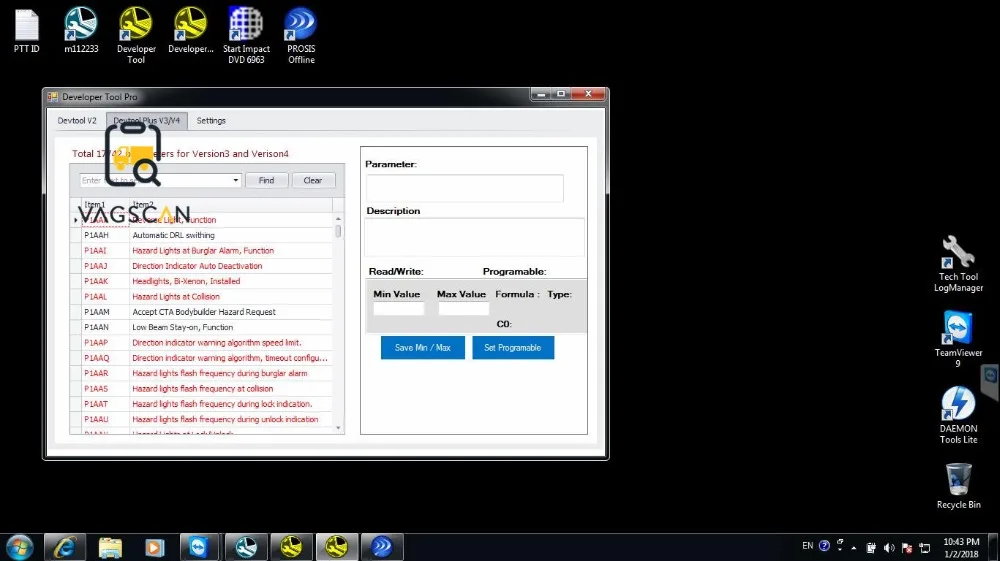
Task: Switch to TeamViewer in the taskbar
Action: 200,547
